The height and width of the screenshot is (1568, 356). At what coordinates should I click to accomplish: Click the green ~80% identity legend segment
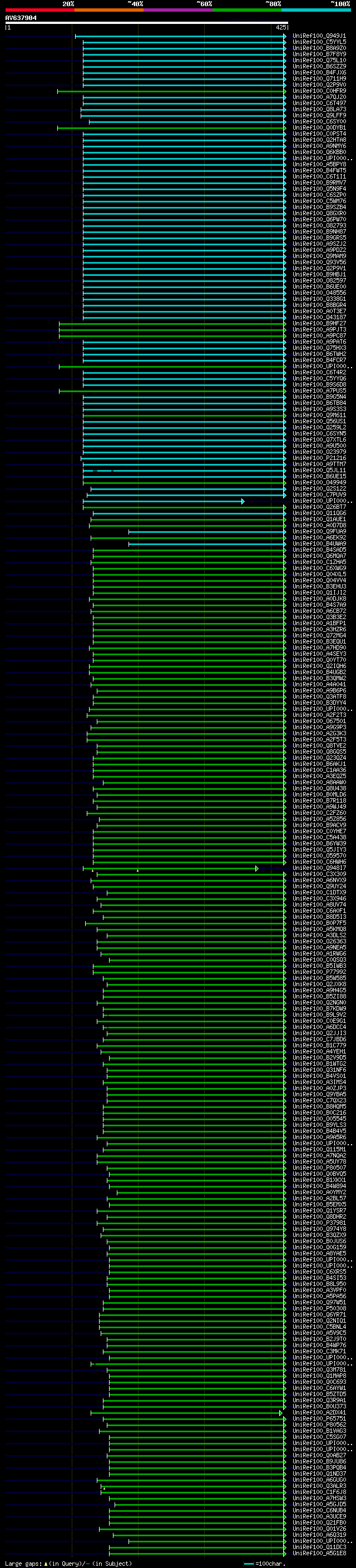coord(247,10)
